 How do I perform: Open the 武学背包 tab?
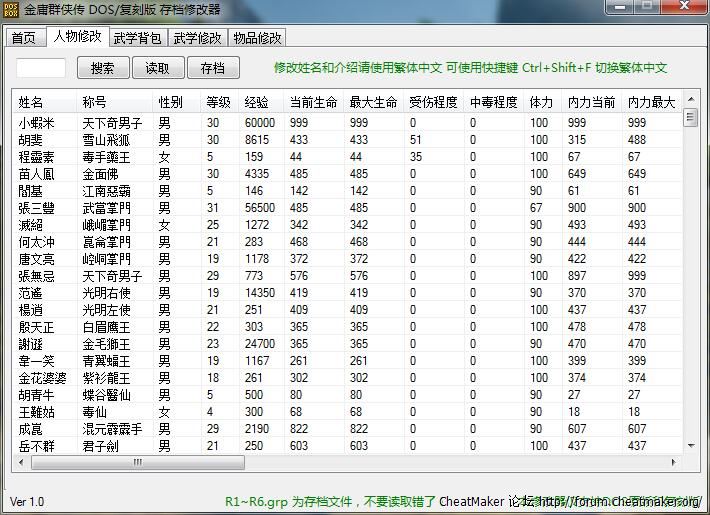pos(138,38)
